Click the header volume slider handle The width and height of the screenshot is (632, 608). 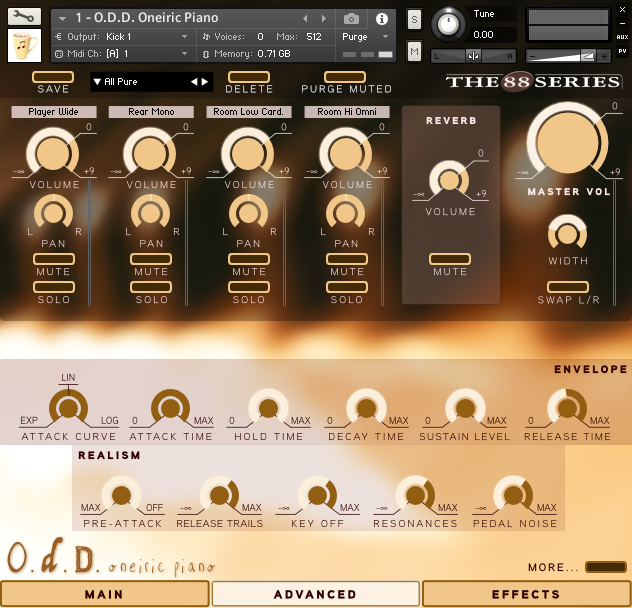587,56
